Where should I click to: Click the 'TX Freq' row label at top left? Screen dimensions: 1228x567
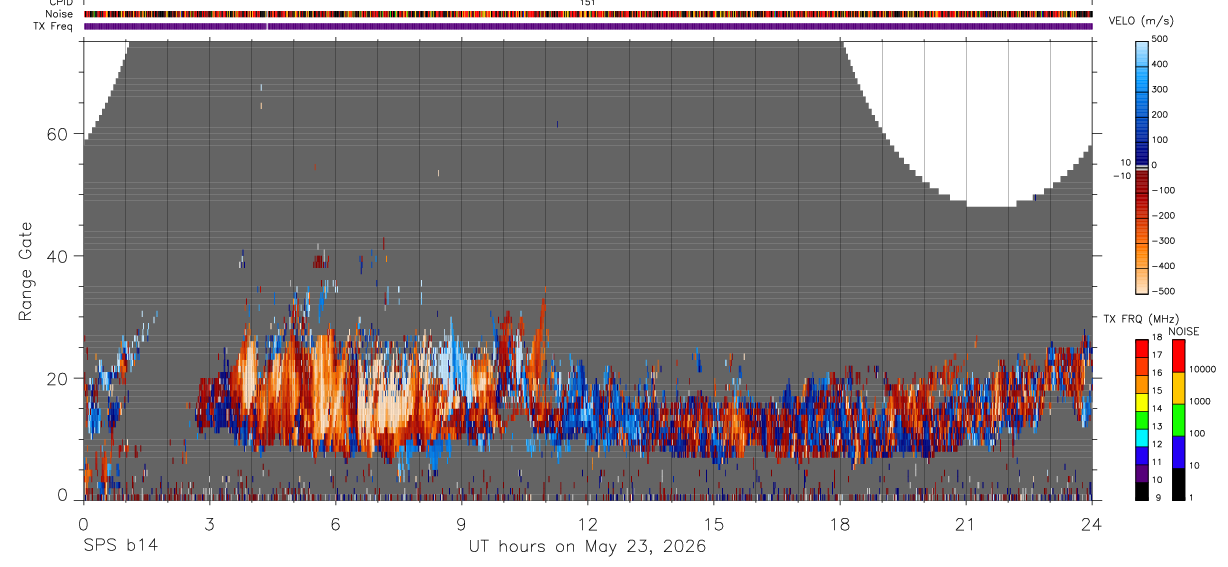pos(54,26)
